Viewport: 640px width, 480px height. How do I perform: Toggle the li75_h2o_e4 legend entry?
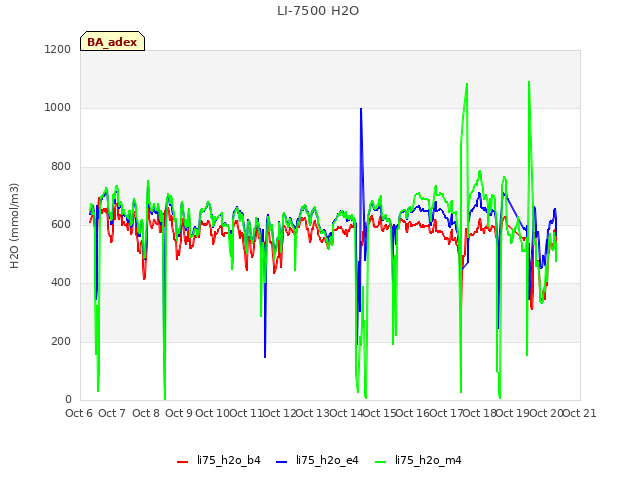pos(317,460)
